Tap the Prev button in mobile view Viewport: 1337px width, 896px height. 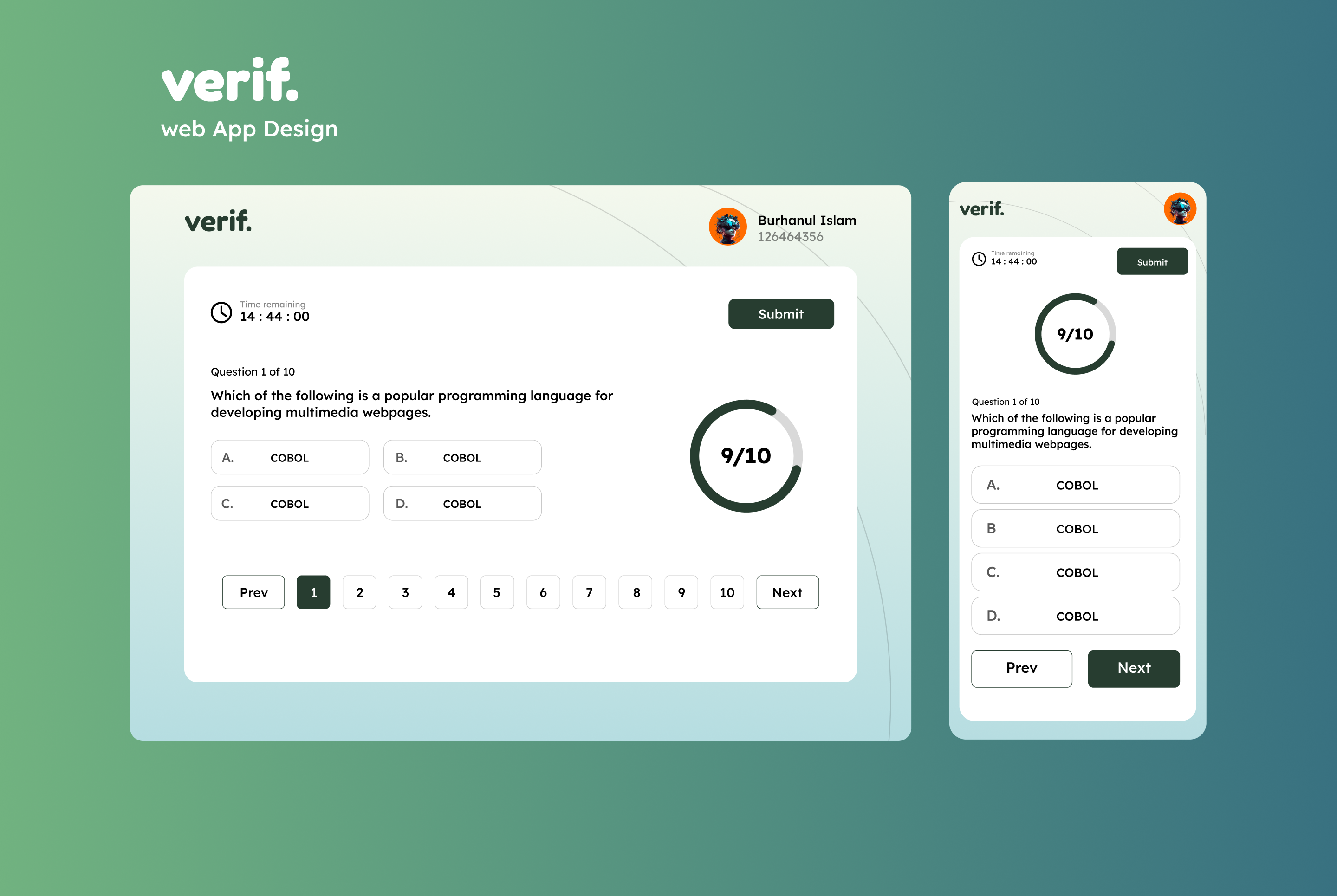point(1021,668)
